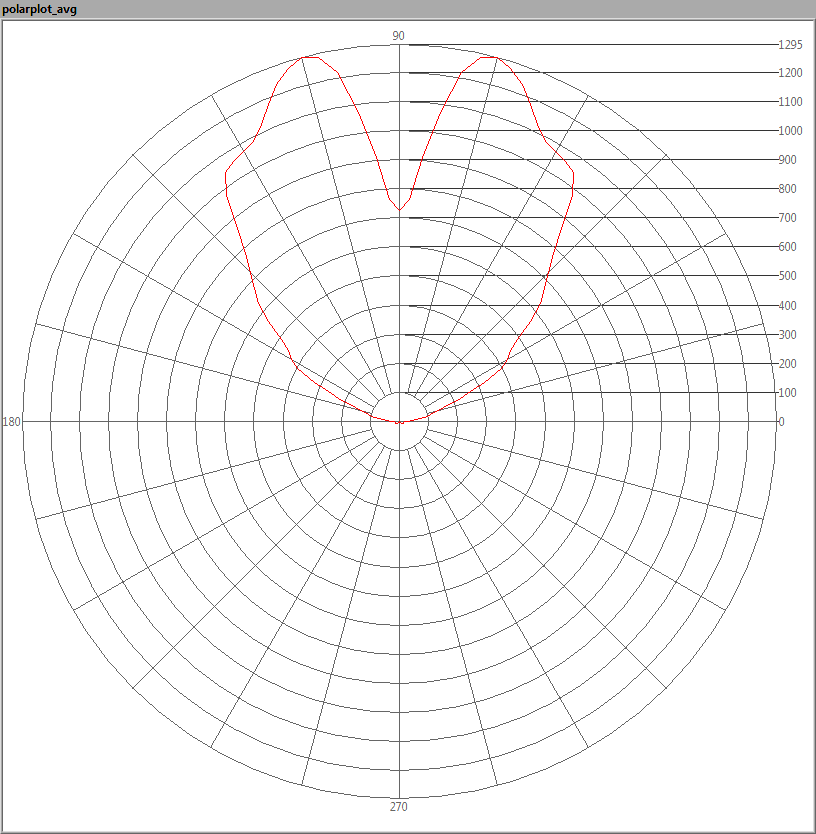Image resolution: width=816 pixels, height=834 pixels.
Task: Pick the 300 radial scale label
Action: 788,335
